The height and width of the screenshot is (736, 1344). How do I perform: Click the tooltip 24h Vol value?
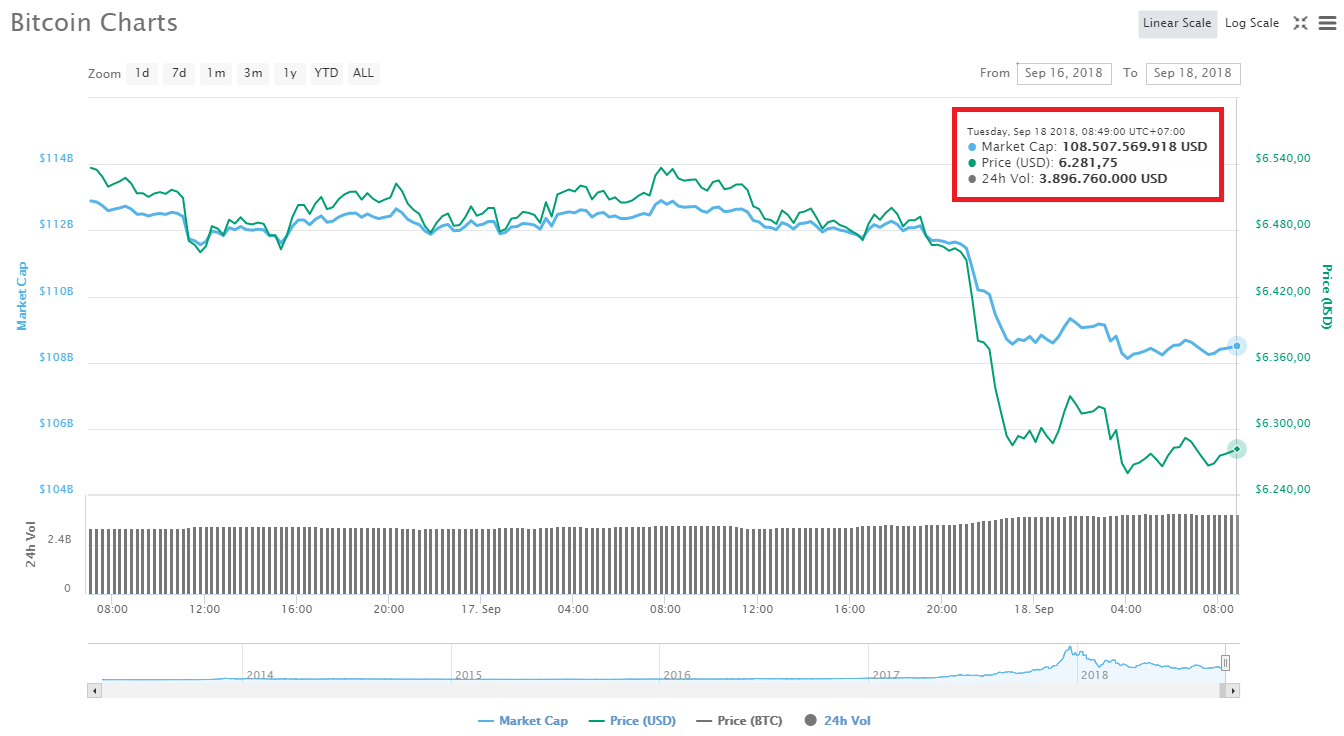(1103, 178)
